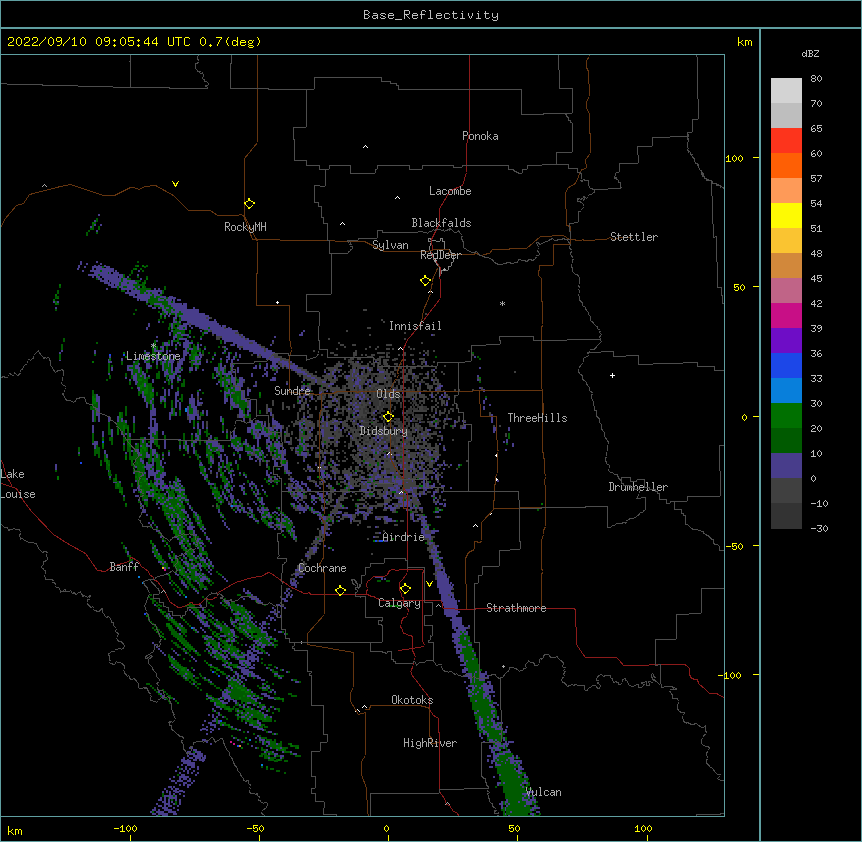Click the RockyMH label on map
Viewport: 862px width, 842px height.
click(x=245, y=227)
